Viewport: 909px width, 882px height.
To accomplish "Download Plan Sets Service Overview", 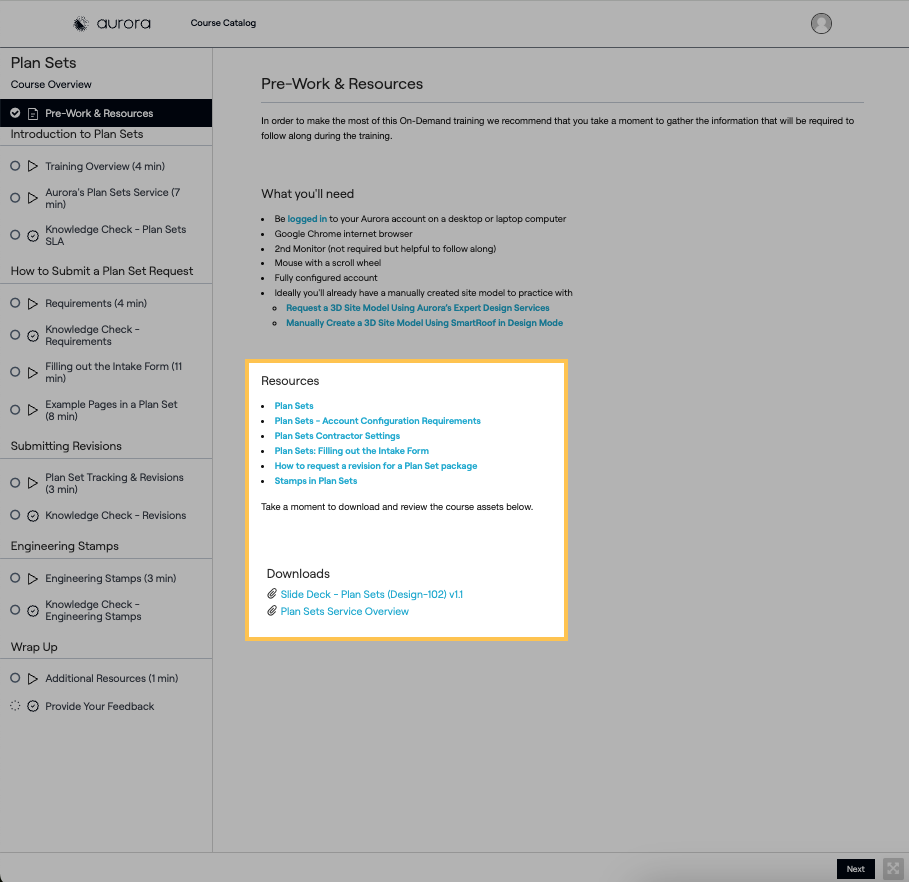I will tap(344, 612).
